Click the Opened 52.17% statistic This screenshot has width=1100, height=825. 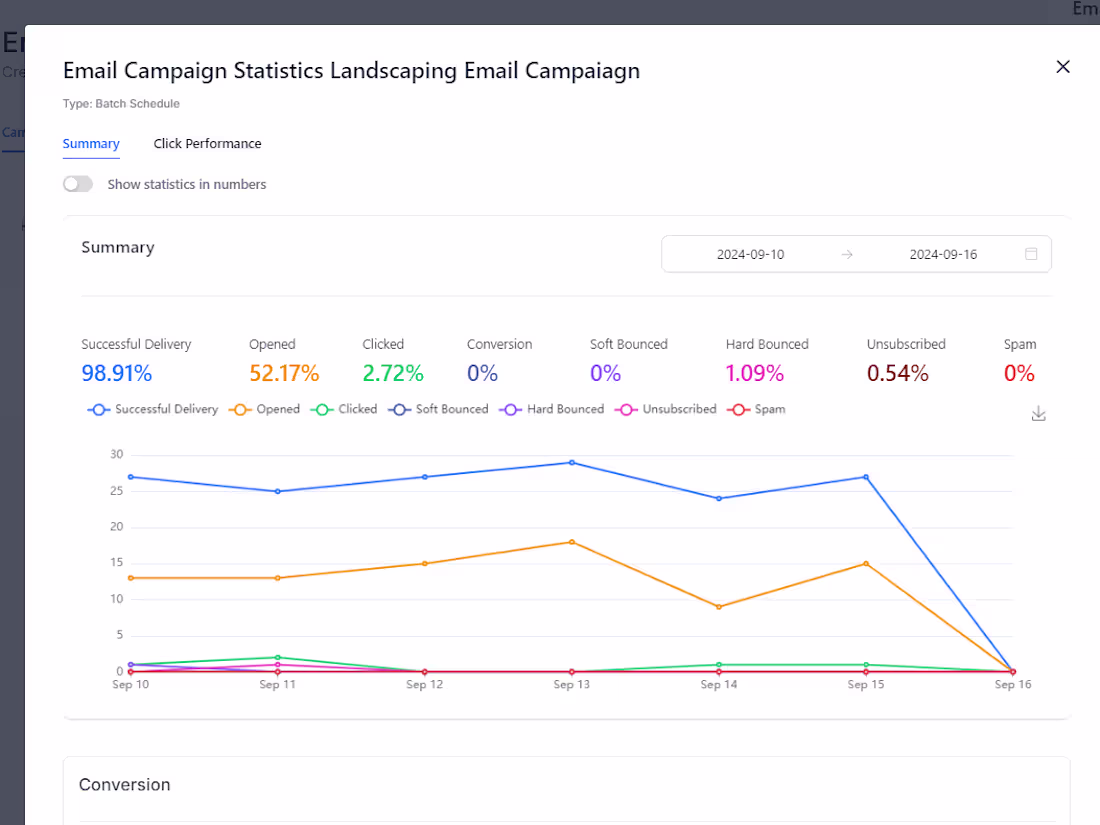click(284, 373)
